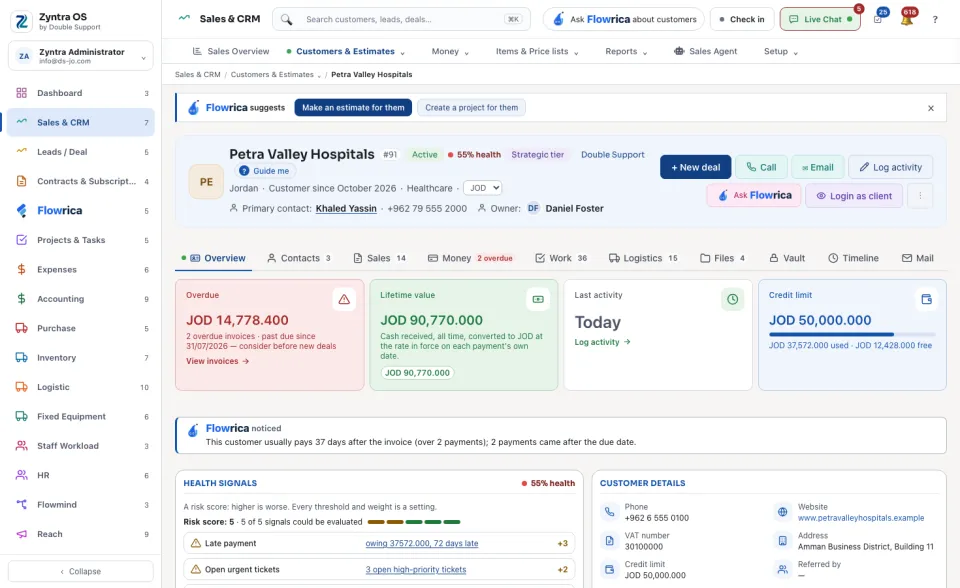Viewport: 960px width, 588px height.
Task: Change the JOD currency selector
Action: pyautogui.click(x=482, y=188)
